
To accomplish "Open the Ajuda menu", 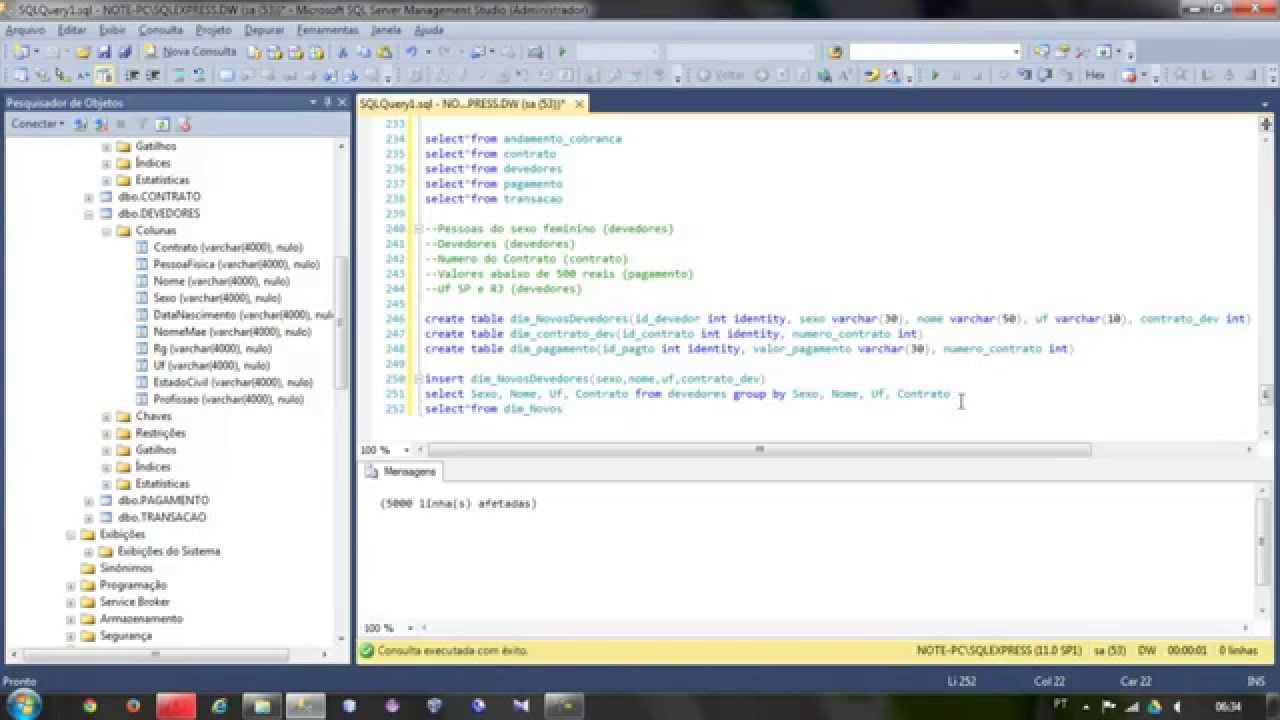I will pos(429,30).
